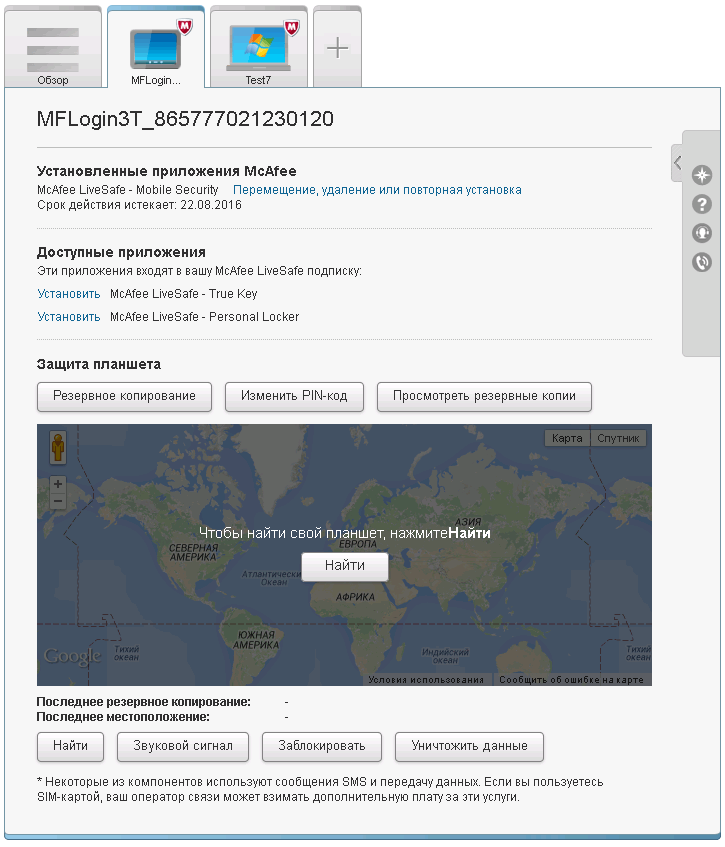Click Сообщить об ошибке на карте
This screenshot has width=725, height=847.
571,680
